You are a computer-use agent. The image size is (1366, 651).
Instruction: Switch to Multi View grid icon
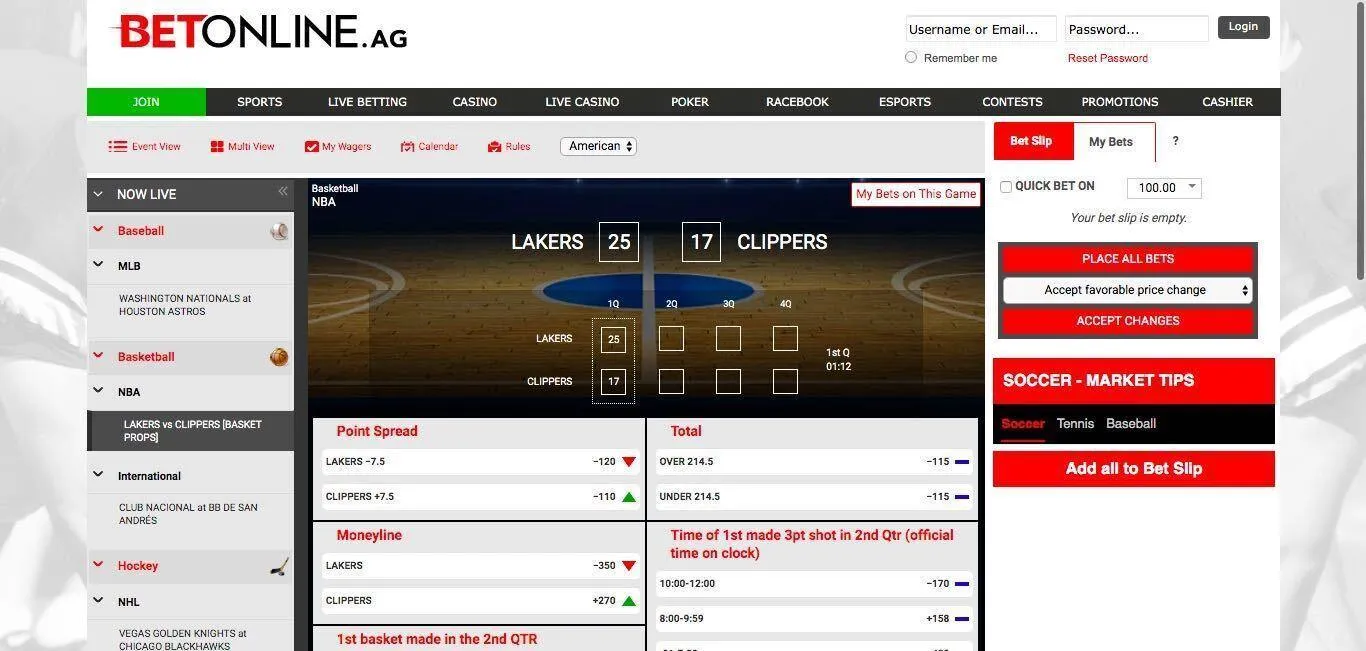tap(217, 146)
